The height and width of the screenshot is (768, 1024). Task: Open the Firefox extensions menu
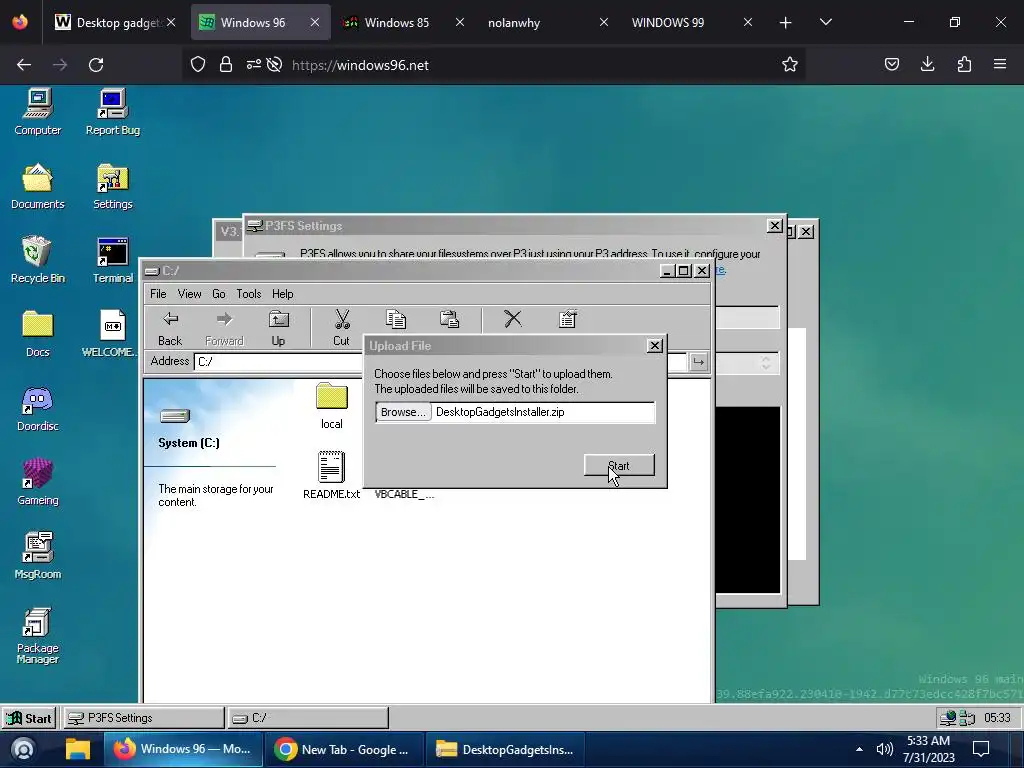coord(964,64)
